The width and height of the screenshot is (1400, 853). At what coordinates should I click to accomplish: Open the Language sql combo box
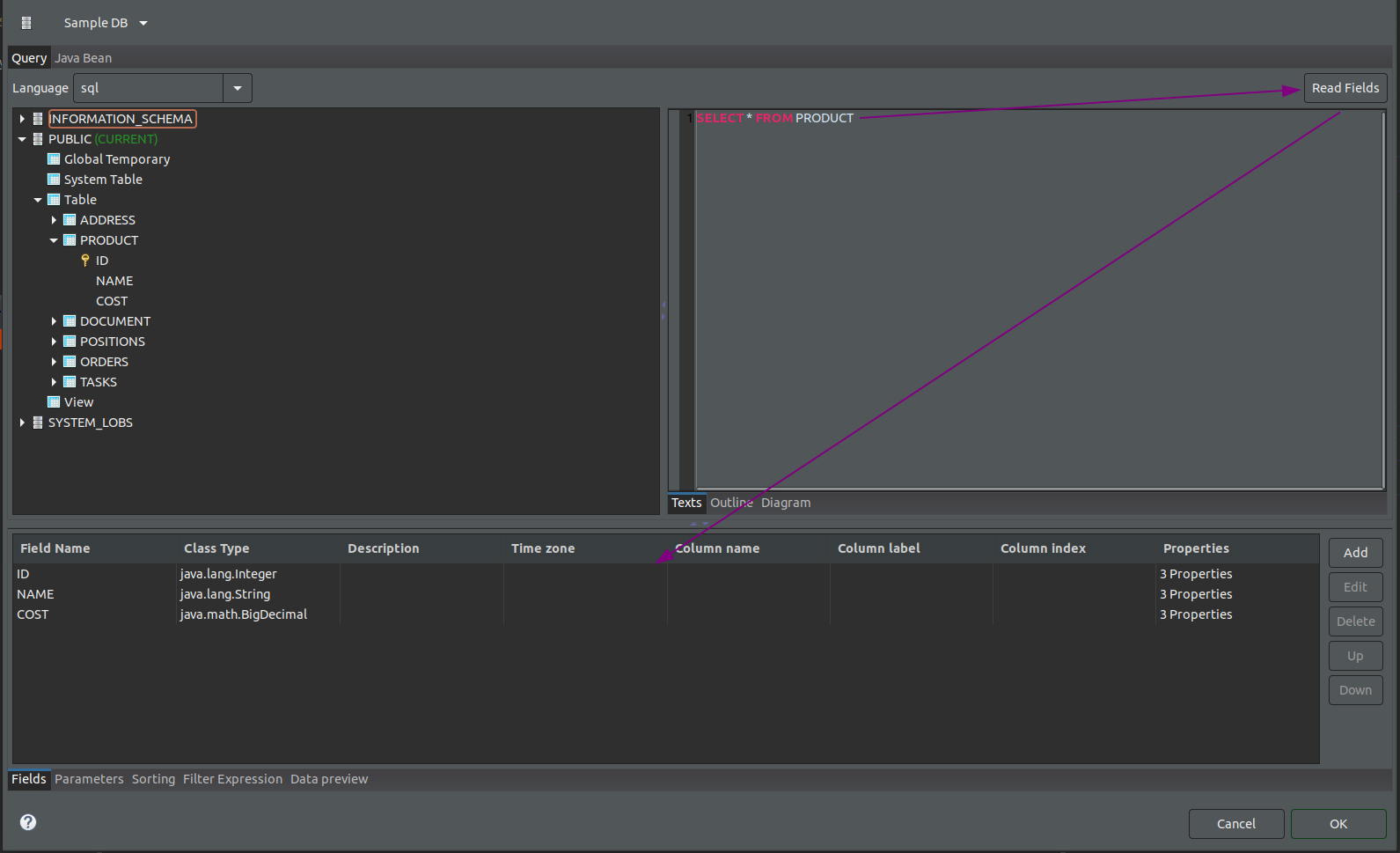pos(237,88)
